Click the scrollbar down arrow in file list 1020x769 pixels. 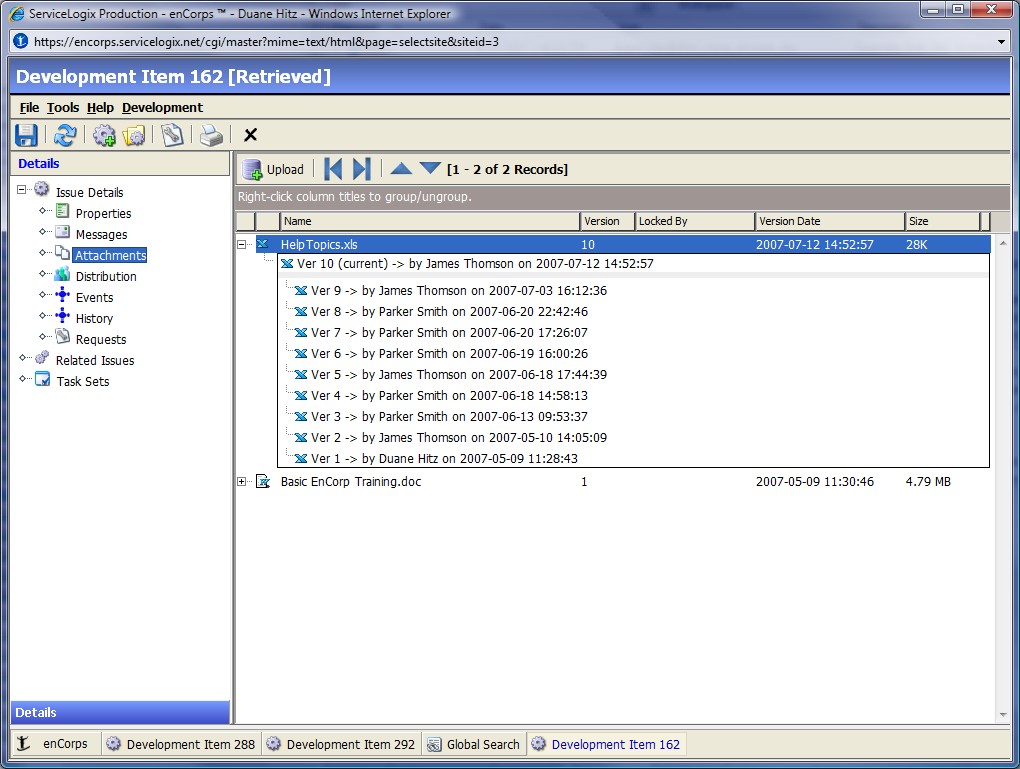(1003, 715)
